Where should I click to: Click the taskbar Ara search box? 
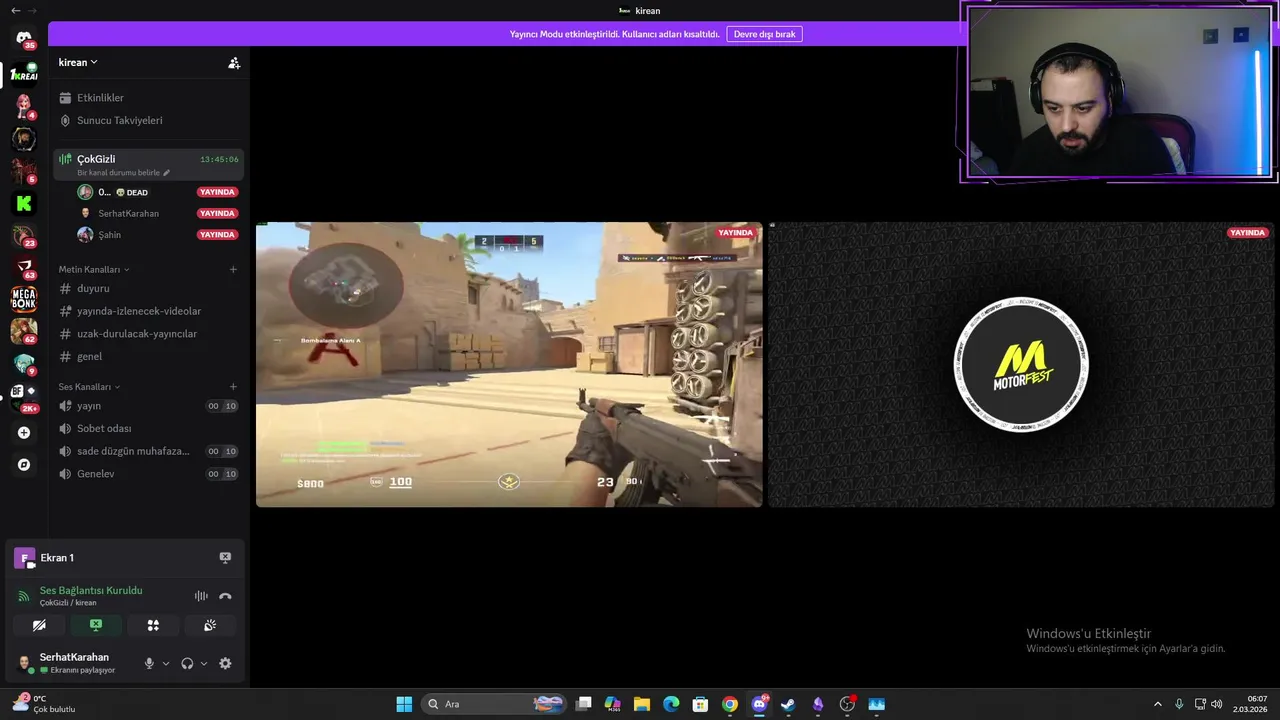(494, 704)
